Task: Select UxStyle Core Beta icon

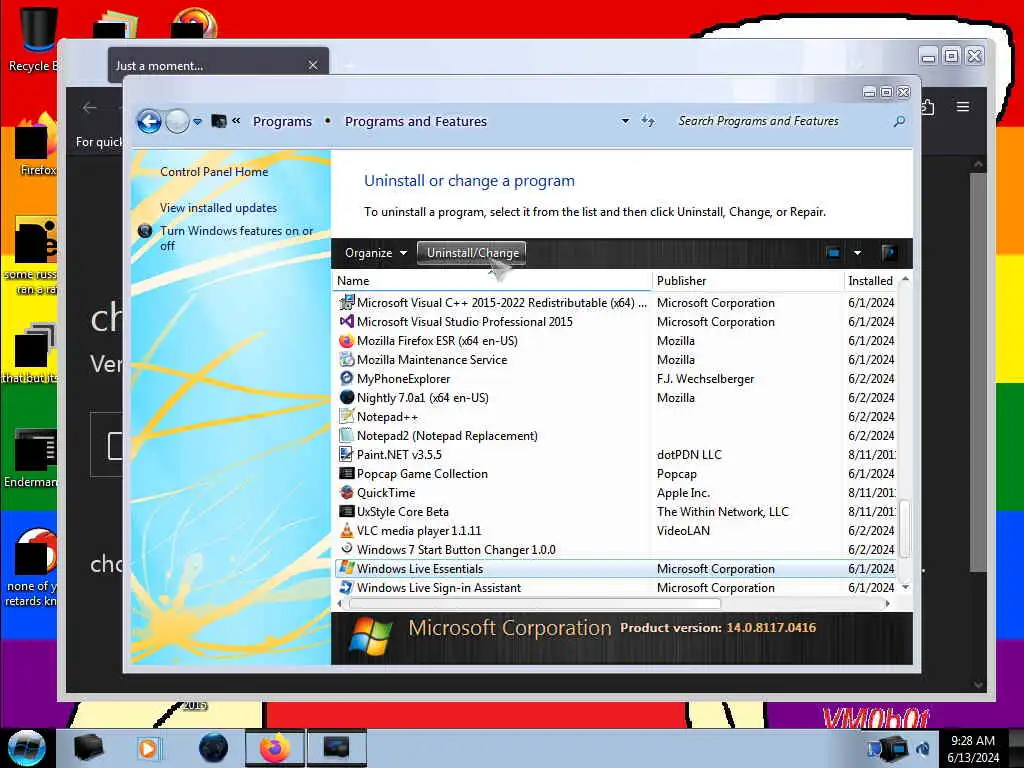Action: [346, 511]
